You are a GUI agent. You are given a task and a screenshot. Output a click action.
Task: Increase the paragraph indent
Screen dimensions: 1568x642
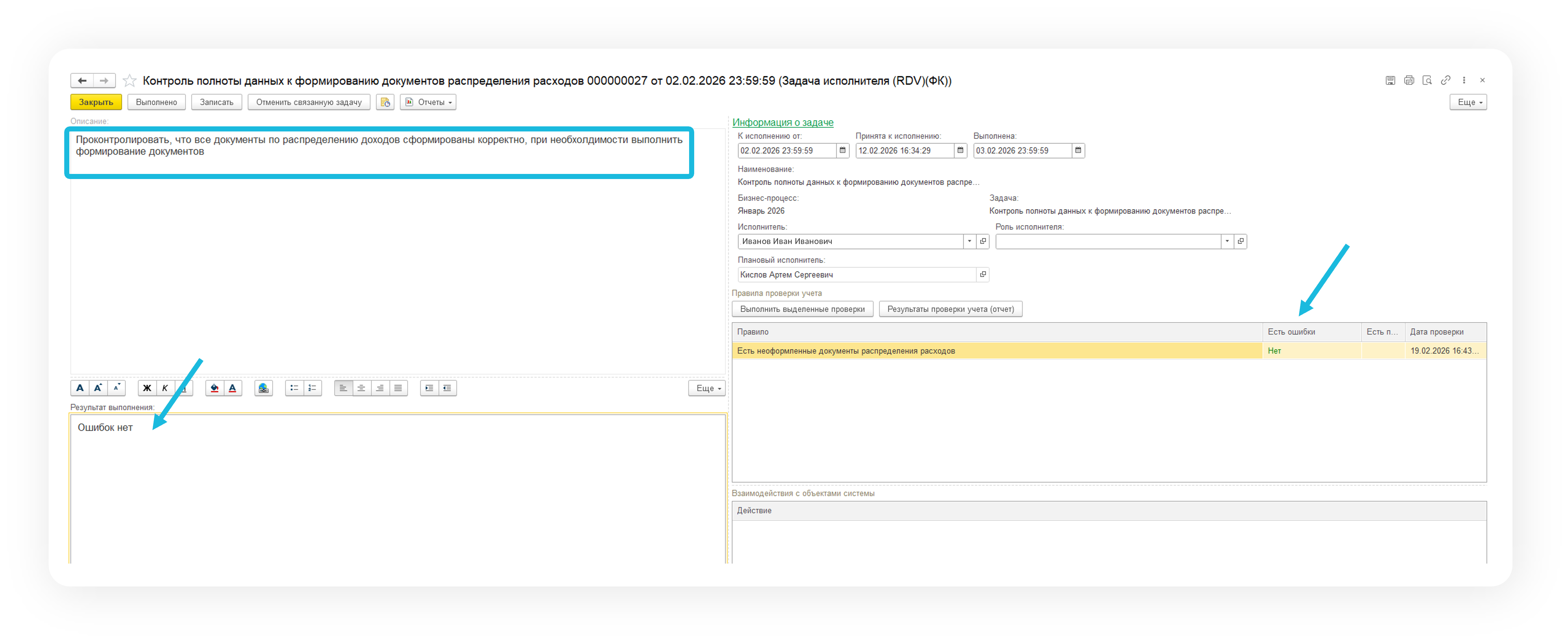pos(429,388)
